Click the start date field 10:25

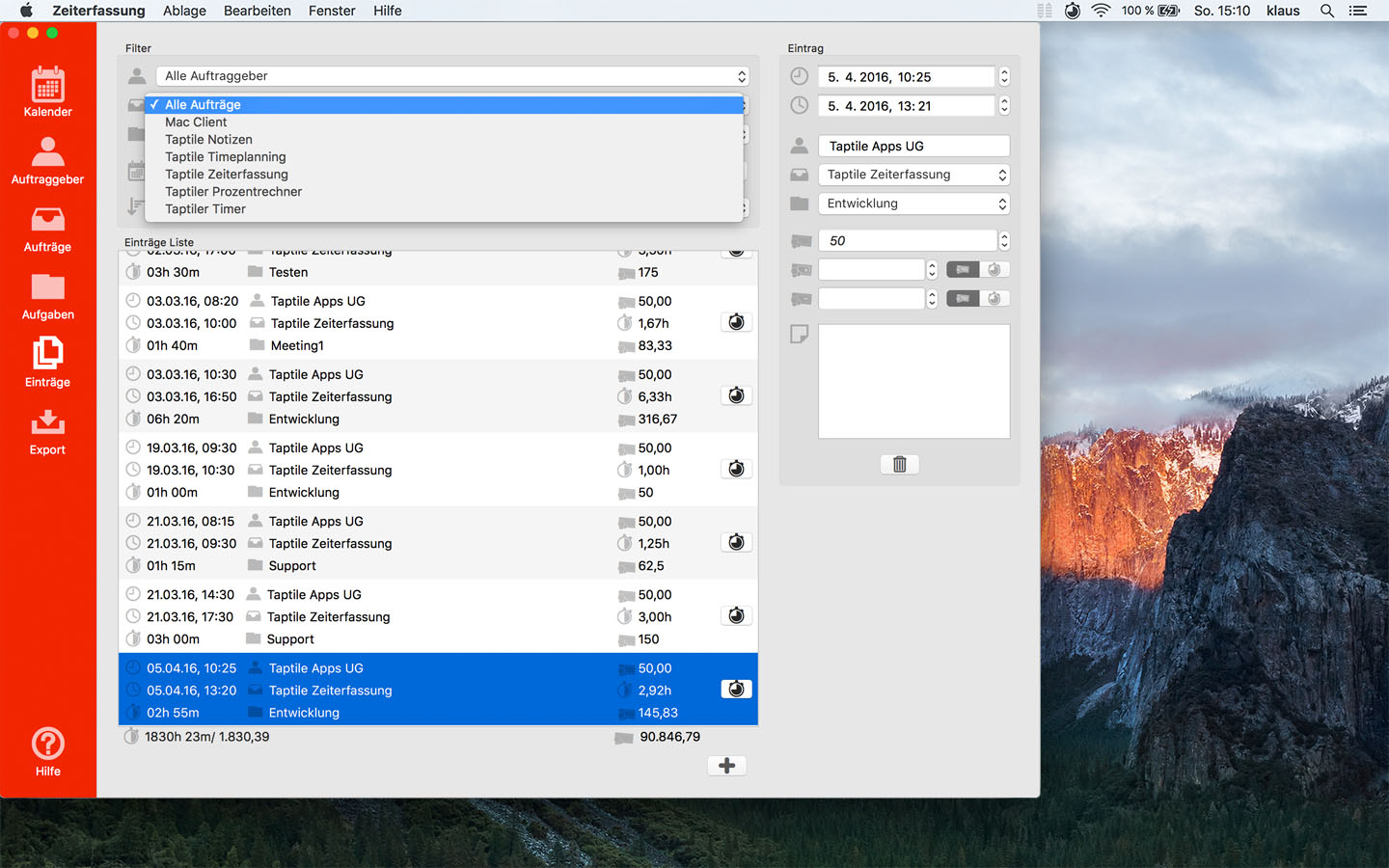907,77
